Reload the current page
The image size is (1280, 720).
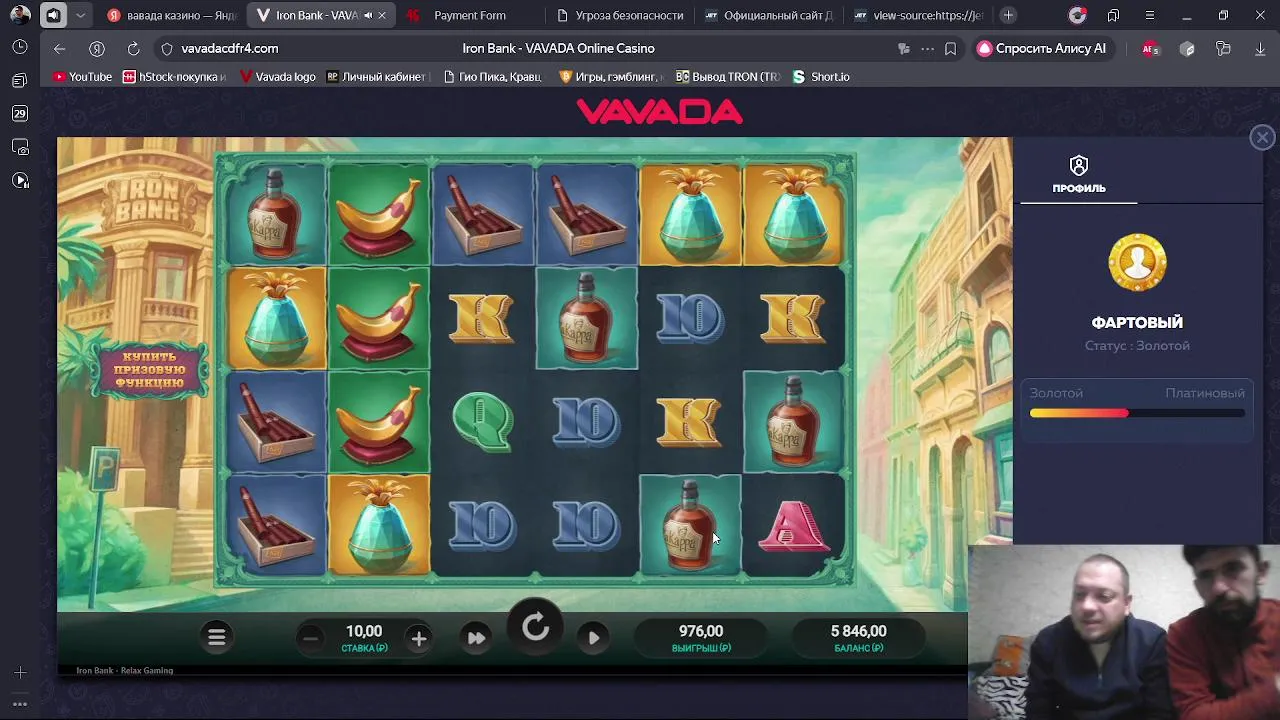[133, 48]
